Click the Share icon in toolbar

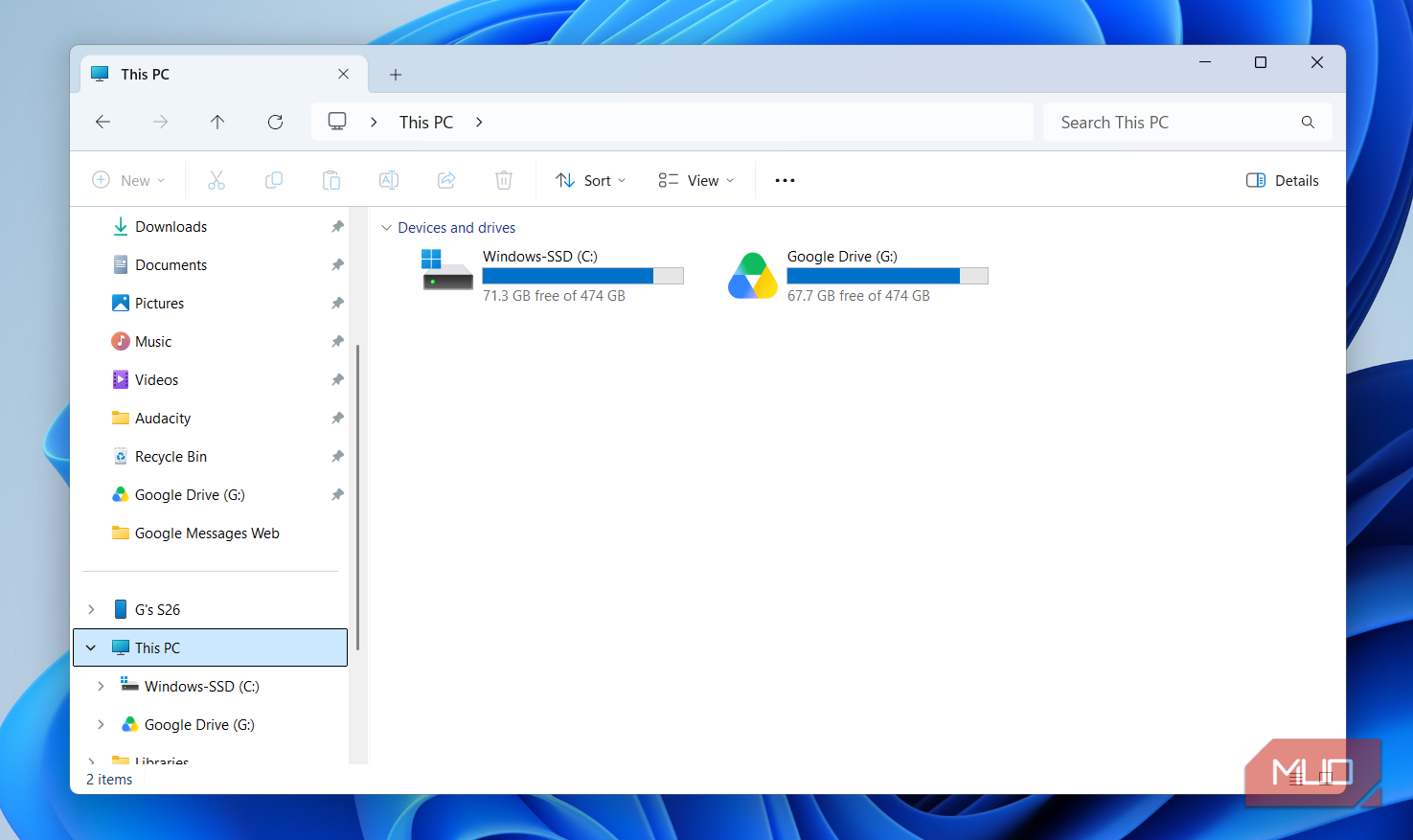point(446,180)
